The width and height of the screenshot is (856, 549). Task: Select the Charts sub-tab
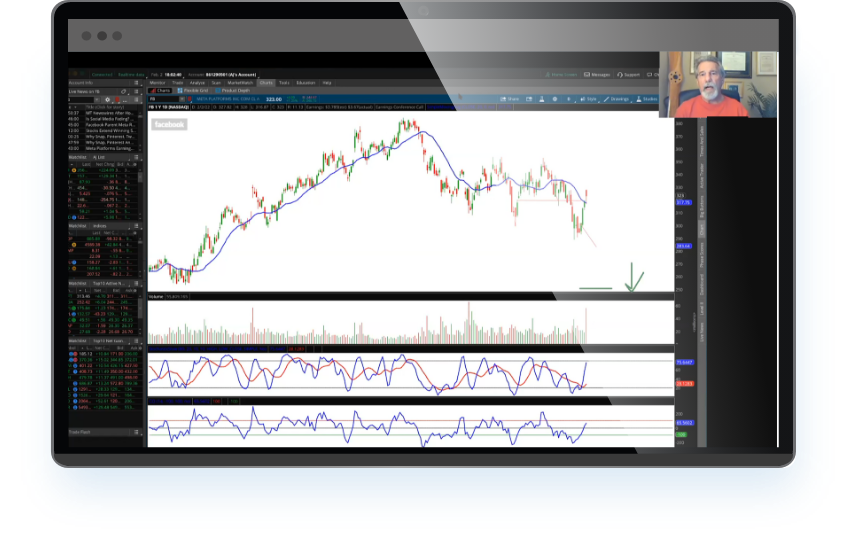pyautogui.click(x=160, y=91)
